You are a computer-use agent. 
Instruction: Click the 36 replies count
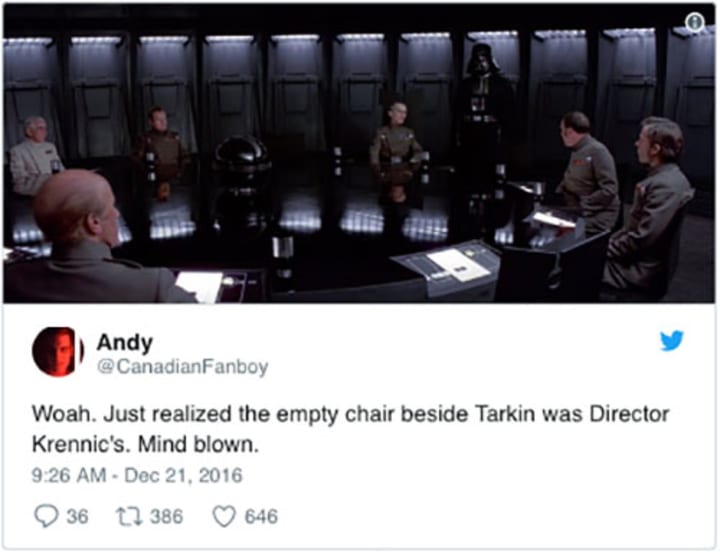(x=77, y=516)
